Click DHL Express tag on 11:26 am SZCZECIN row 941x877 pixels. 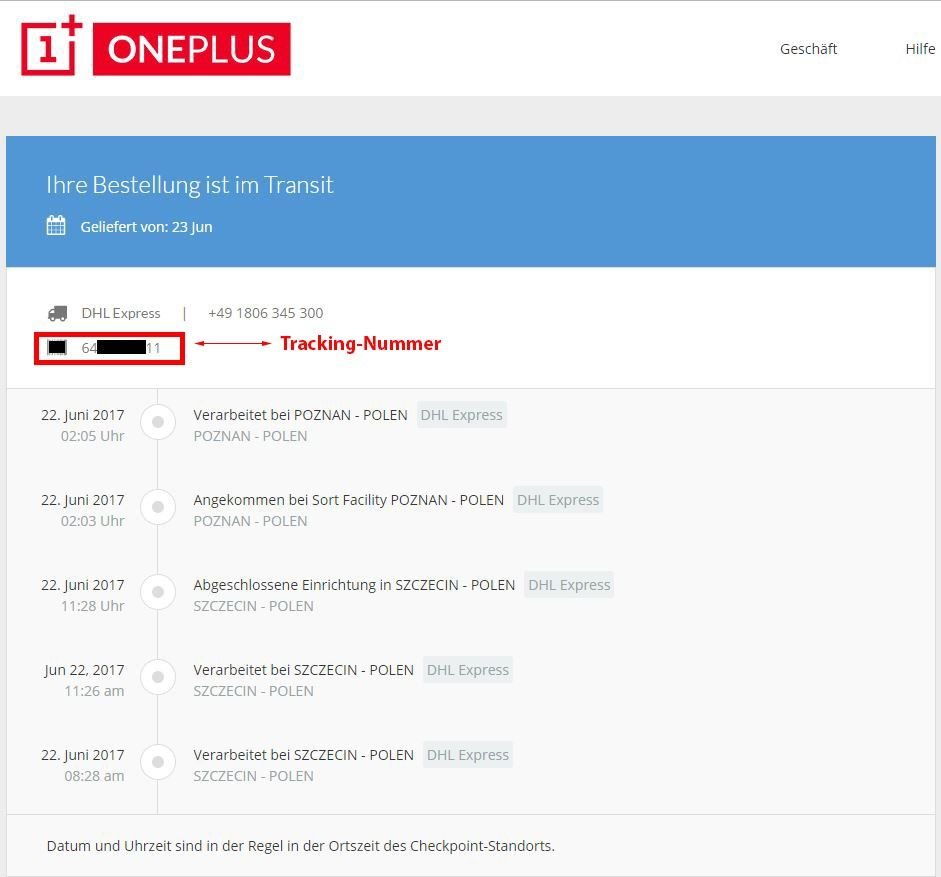coord(467,670)
